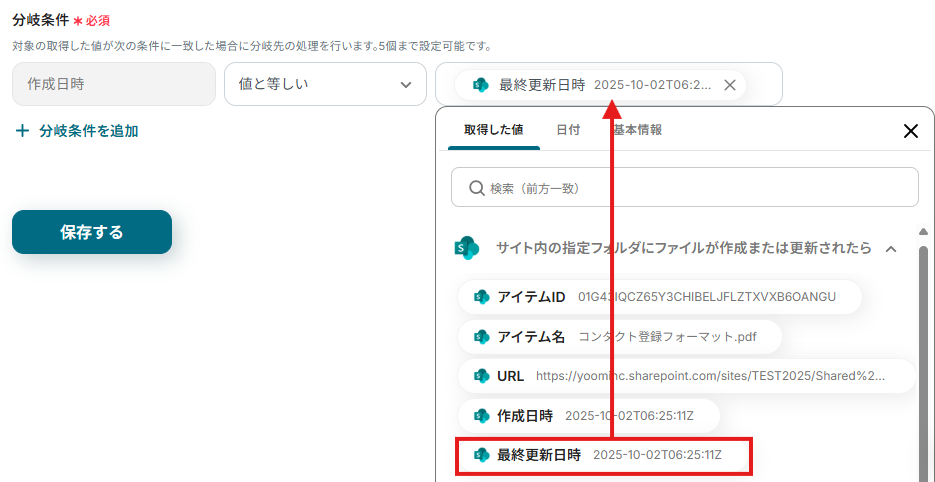Switch to the 日付 tab
Viewport: 935px width, 482px height.
pyautogui.click(x=568, y=130)
